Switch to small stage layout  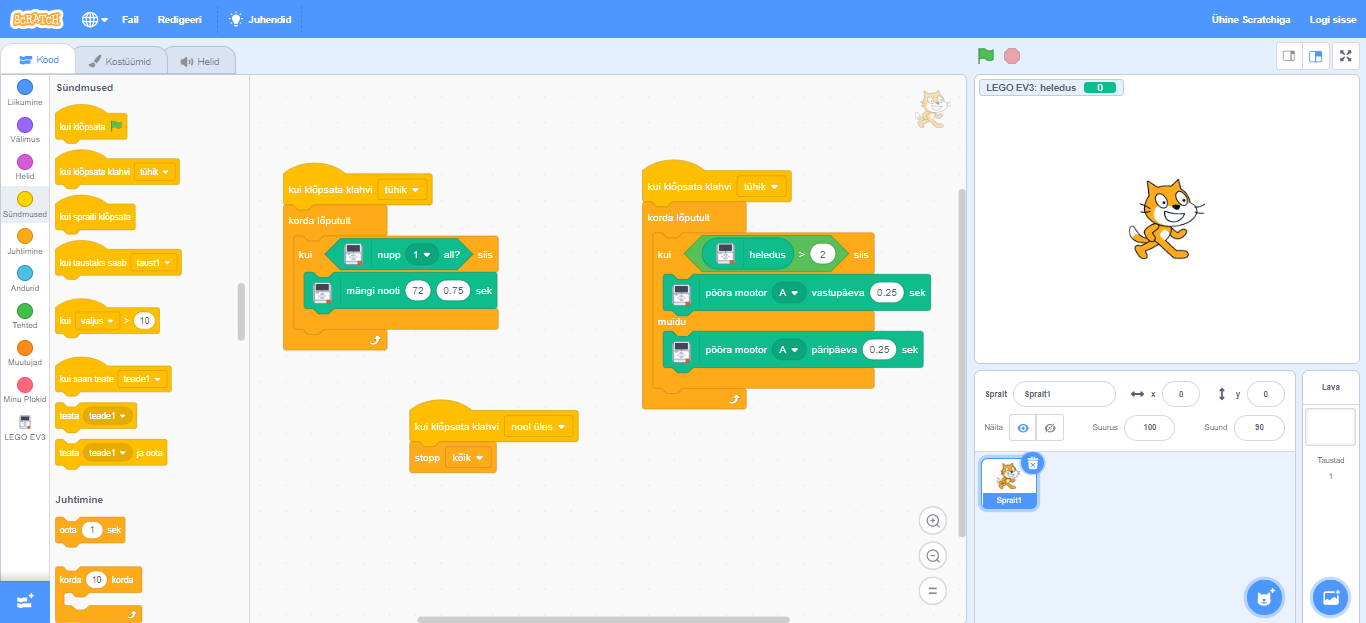1290,56
